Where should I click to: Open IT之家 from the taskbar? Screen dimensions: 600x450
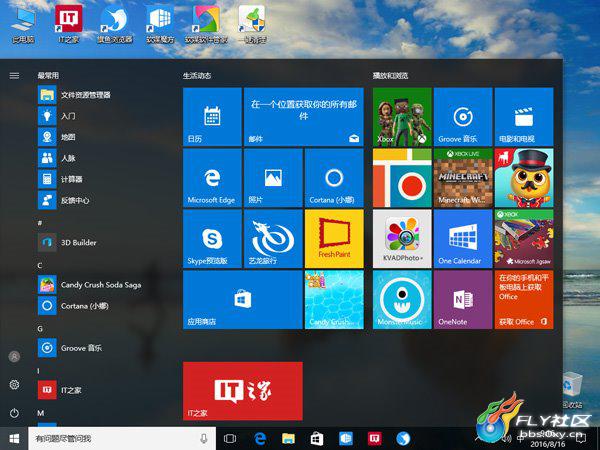pyautogui.click(x=375, y=439)
